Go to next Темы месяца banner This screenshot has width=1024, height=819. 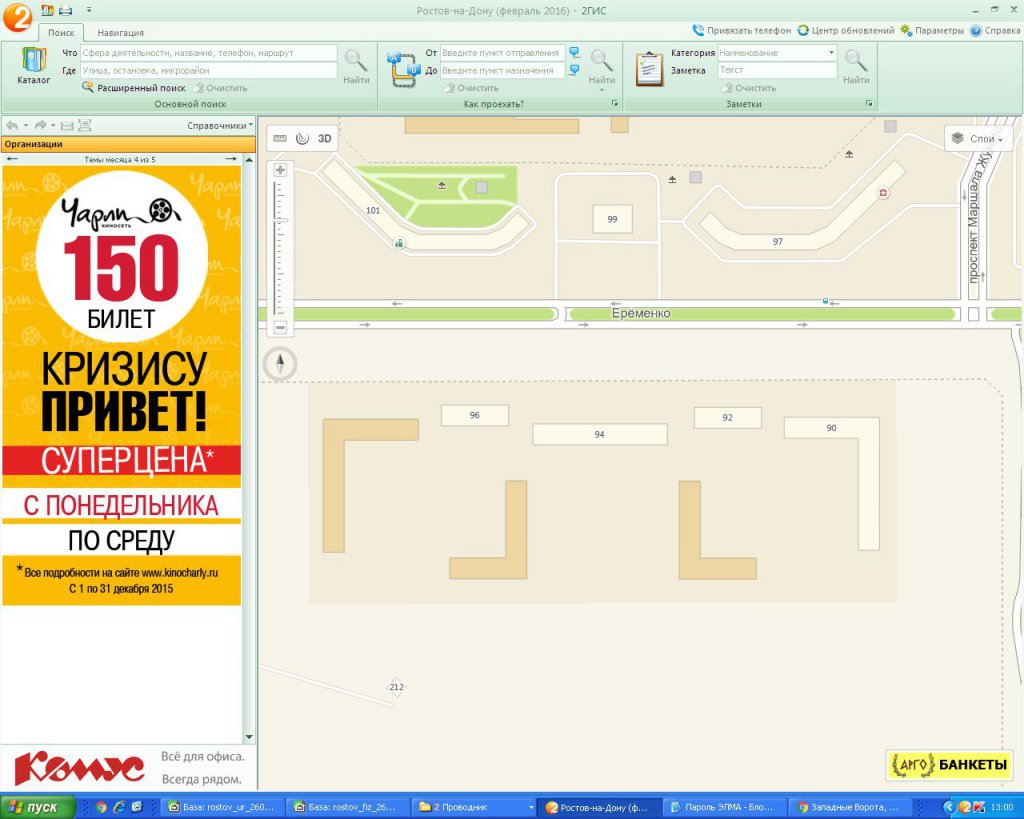click(x=231, y=159)
